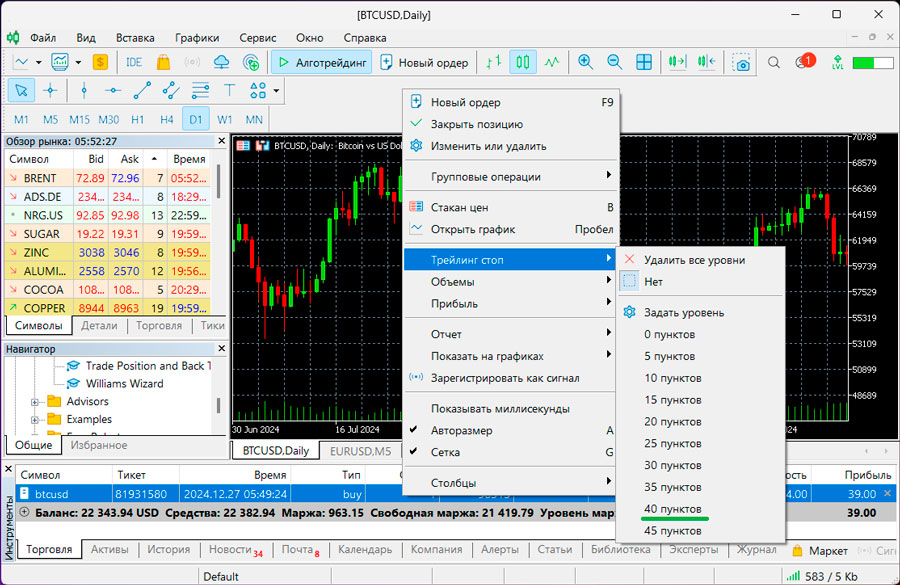900x585 pixels.
Task: Select the text label tool
Action: (230, 90)
